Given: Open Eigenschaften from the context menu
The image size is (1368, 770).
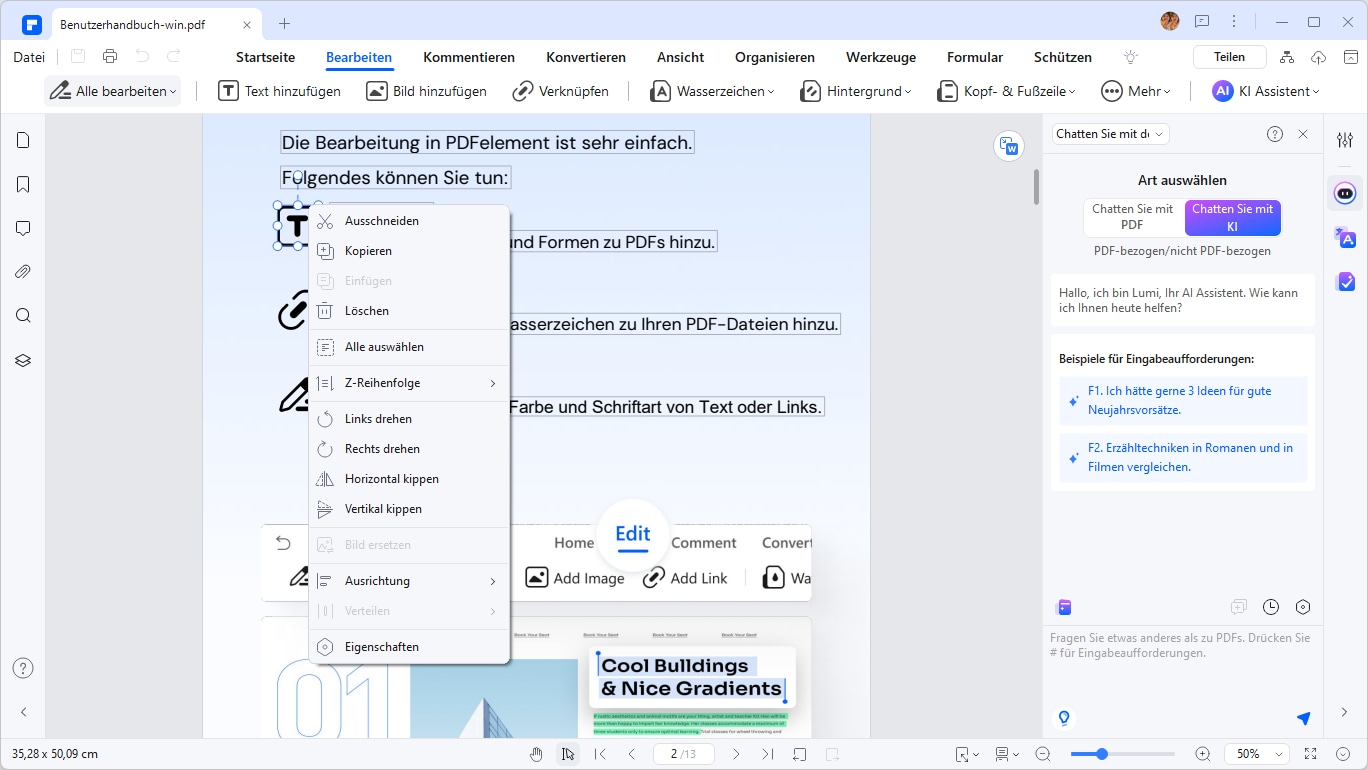Looking at the screenshot, I should 409,647.
